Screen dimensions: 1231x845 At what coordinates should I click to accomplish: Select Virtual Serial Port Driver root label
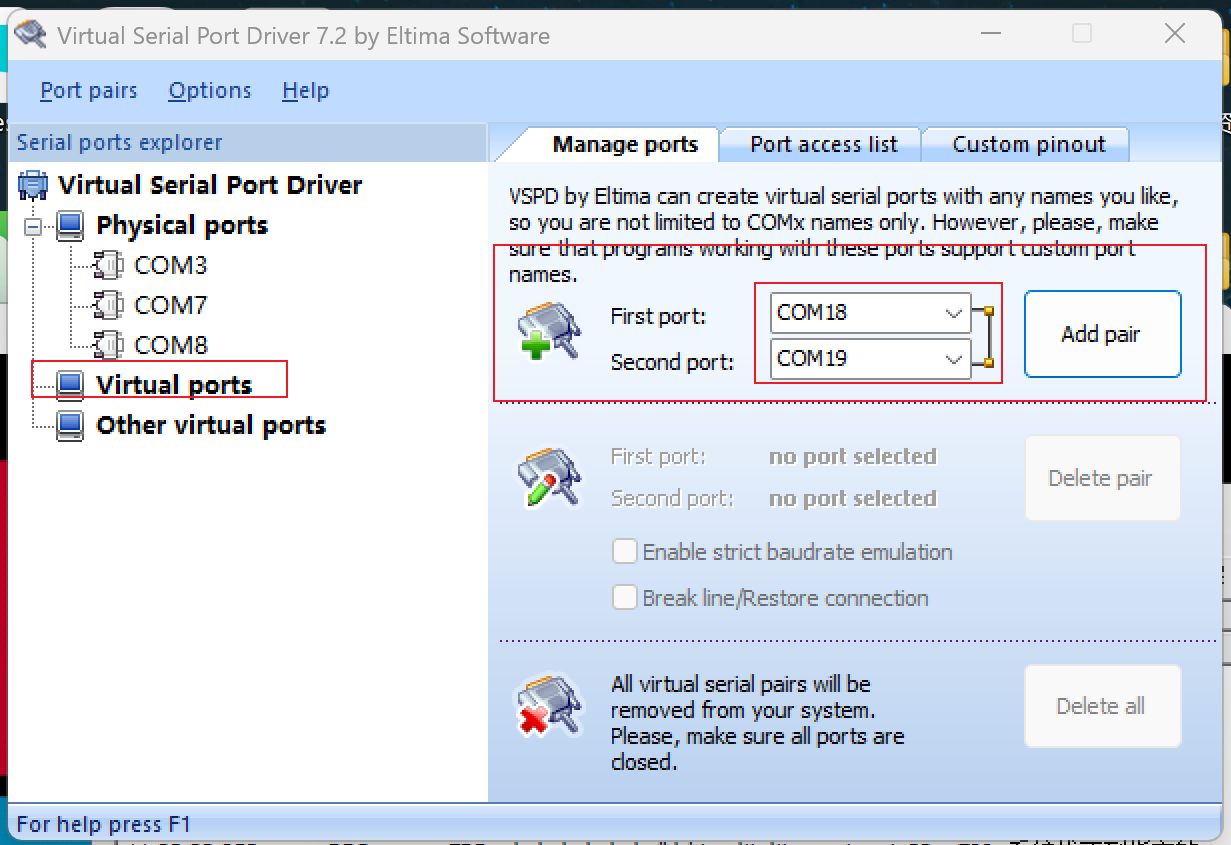210,185
